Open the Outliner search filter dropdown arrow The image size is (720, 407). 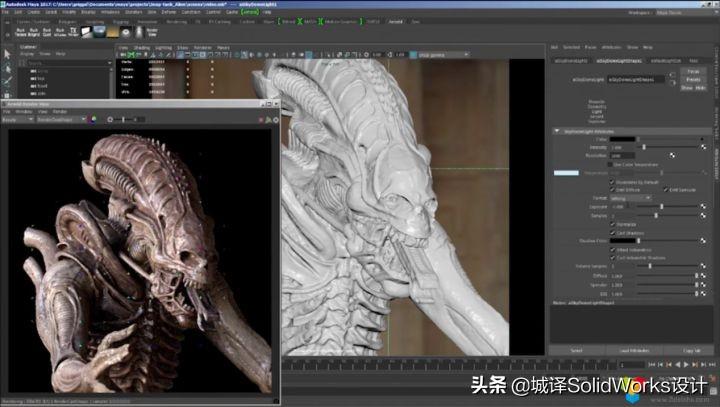coord(110,62)
